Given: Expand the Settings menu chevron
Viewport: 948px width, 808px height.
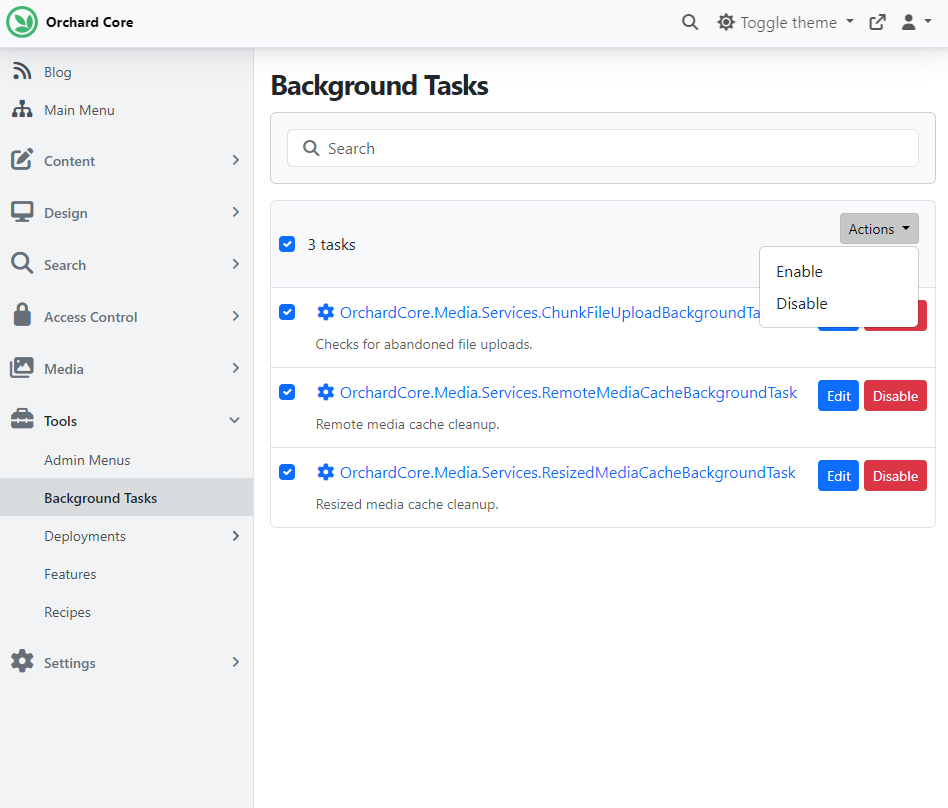Looking at the screenshot, I should (x=236, y=662).
